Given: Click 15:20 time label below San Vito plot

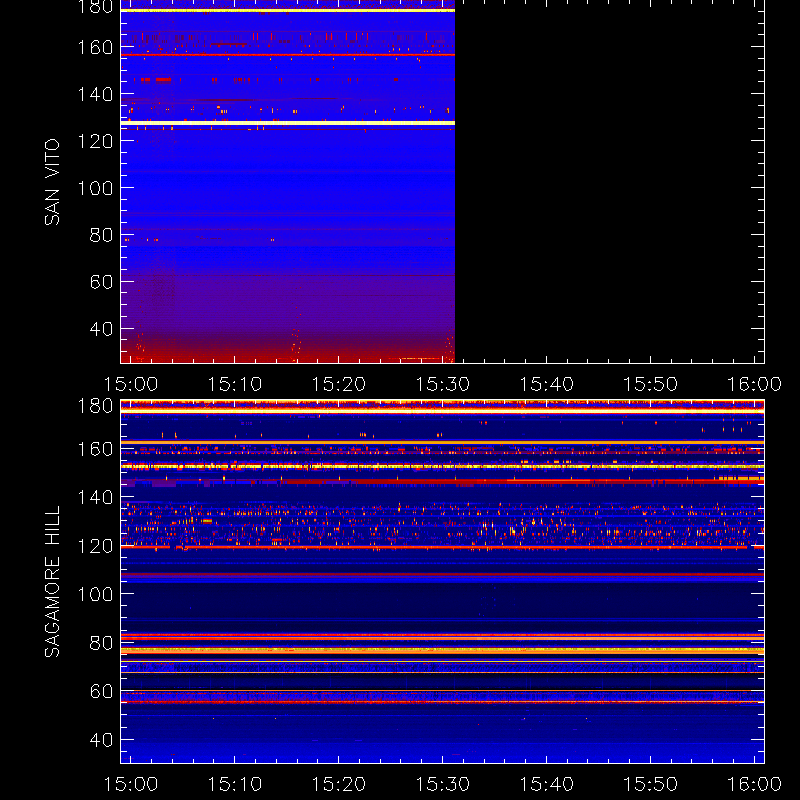Looking at the screenshot, I should pyautogui.click(x=339, y=384).
